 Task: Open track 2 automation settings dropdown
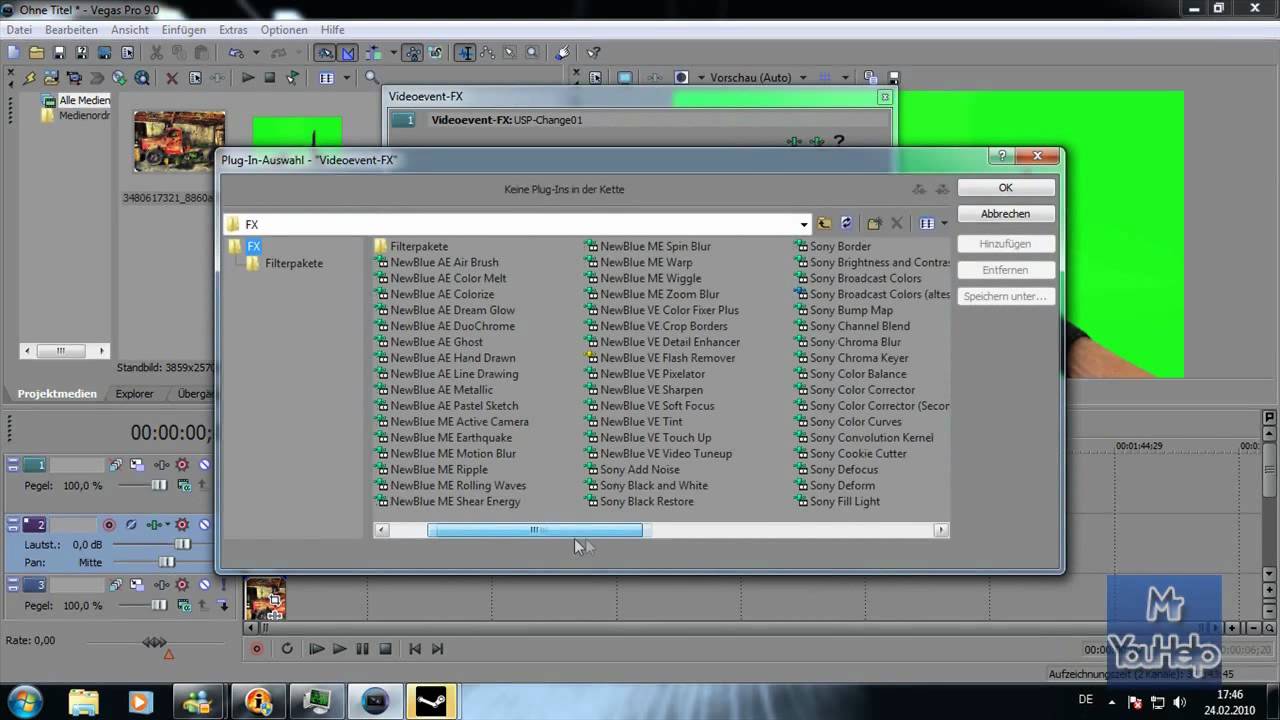click(x=166, y=525)
